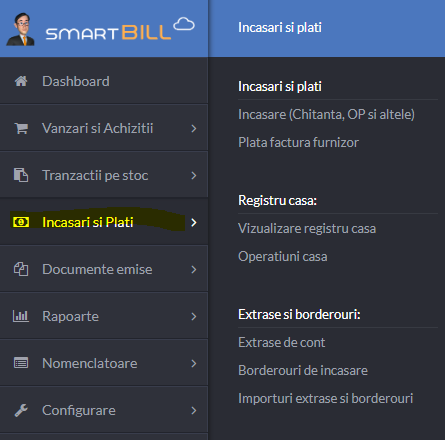Click the highlighted money icon for Incasari si Plati

(x=21, y=222)
